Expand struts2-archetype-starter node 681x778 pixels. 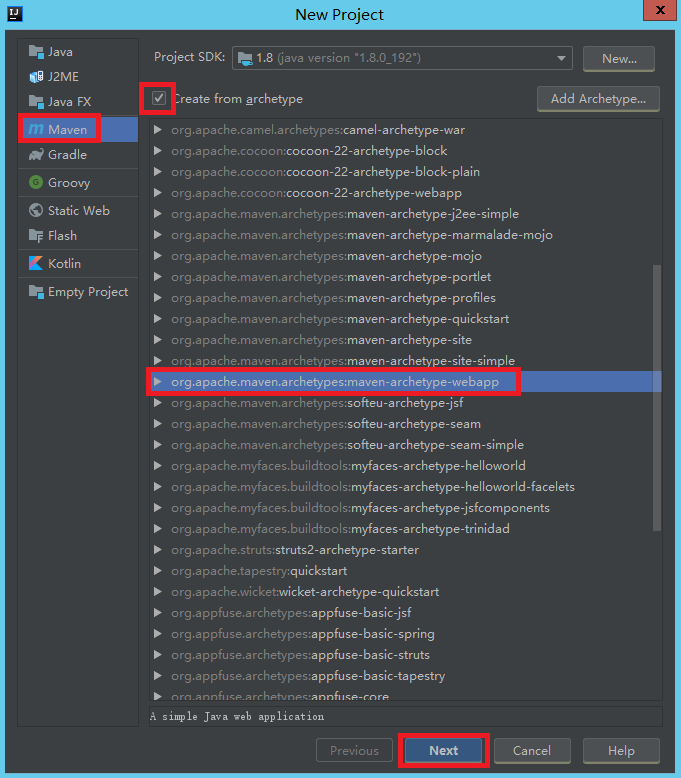tap(158, 550)
